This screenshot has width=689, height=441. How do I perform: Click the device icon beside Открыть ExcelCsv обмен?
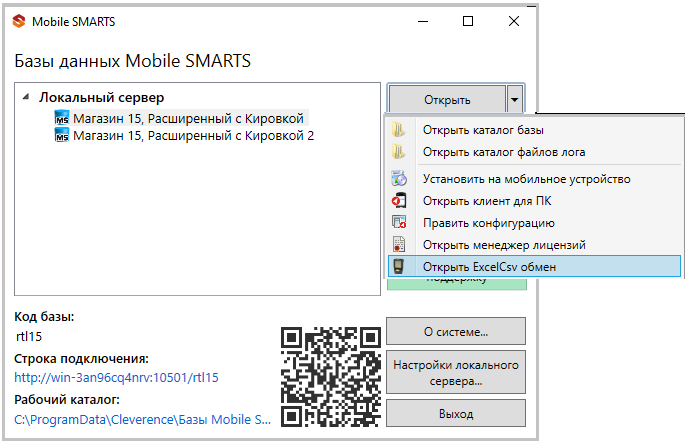coord(399,266)
